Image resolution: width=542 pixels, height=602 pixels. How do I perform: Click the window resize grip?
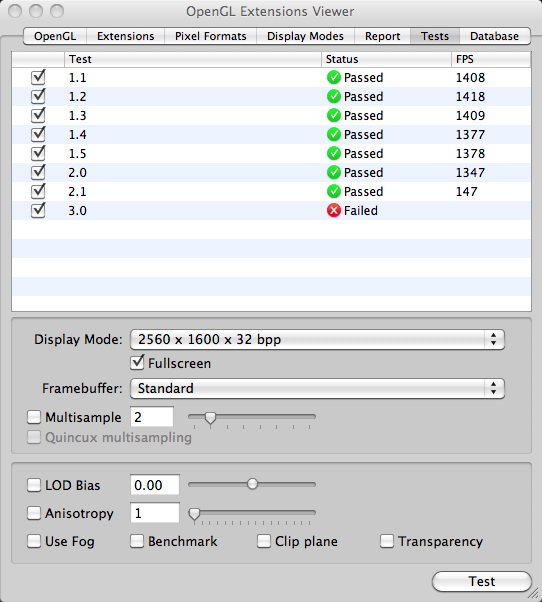(x=534, y=594)
